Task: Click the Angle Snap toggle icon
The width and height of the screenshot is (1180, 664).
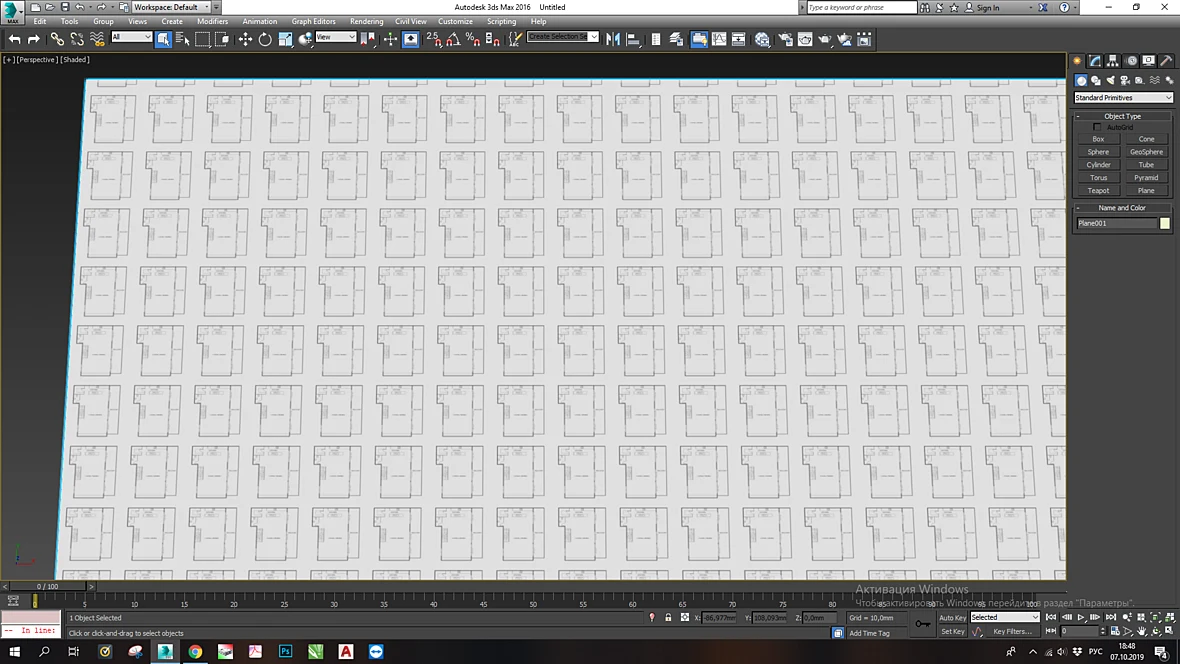Action: tap(453, 39)
